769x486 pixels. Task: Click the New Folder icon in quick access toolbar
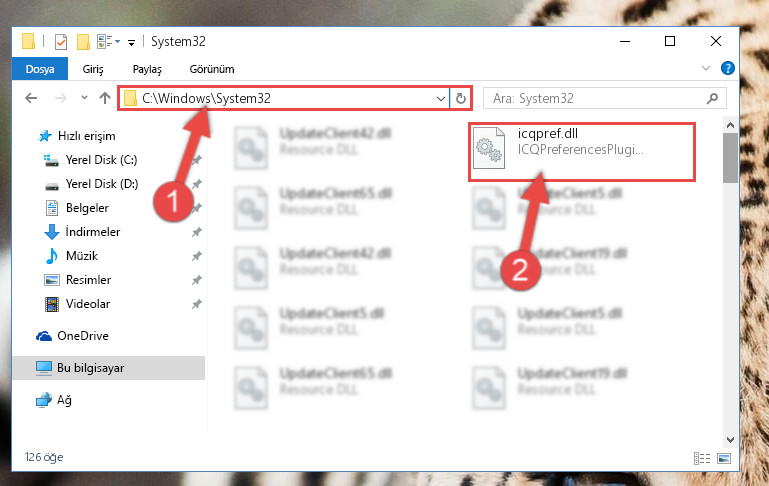[x=83, y=42]
